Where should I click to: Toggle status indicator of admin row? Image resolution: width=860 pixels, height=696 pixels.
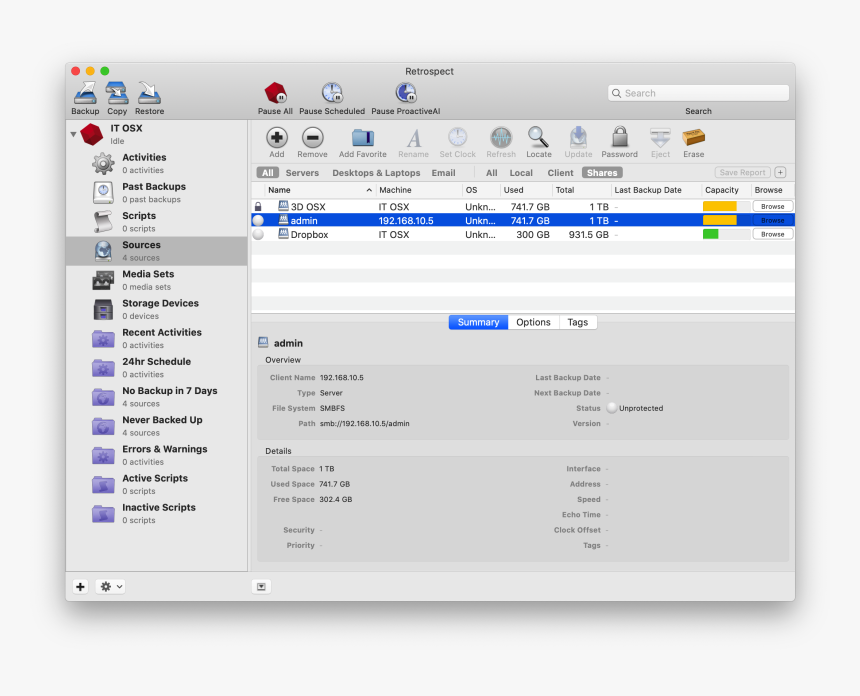tap(258, 220)
